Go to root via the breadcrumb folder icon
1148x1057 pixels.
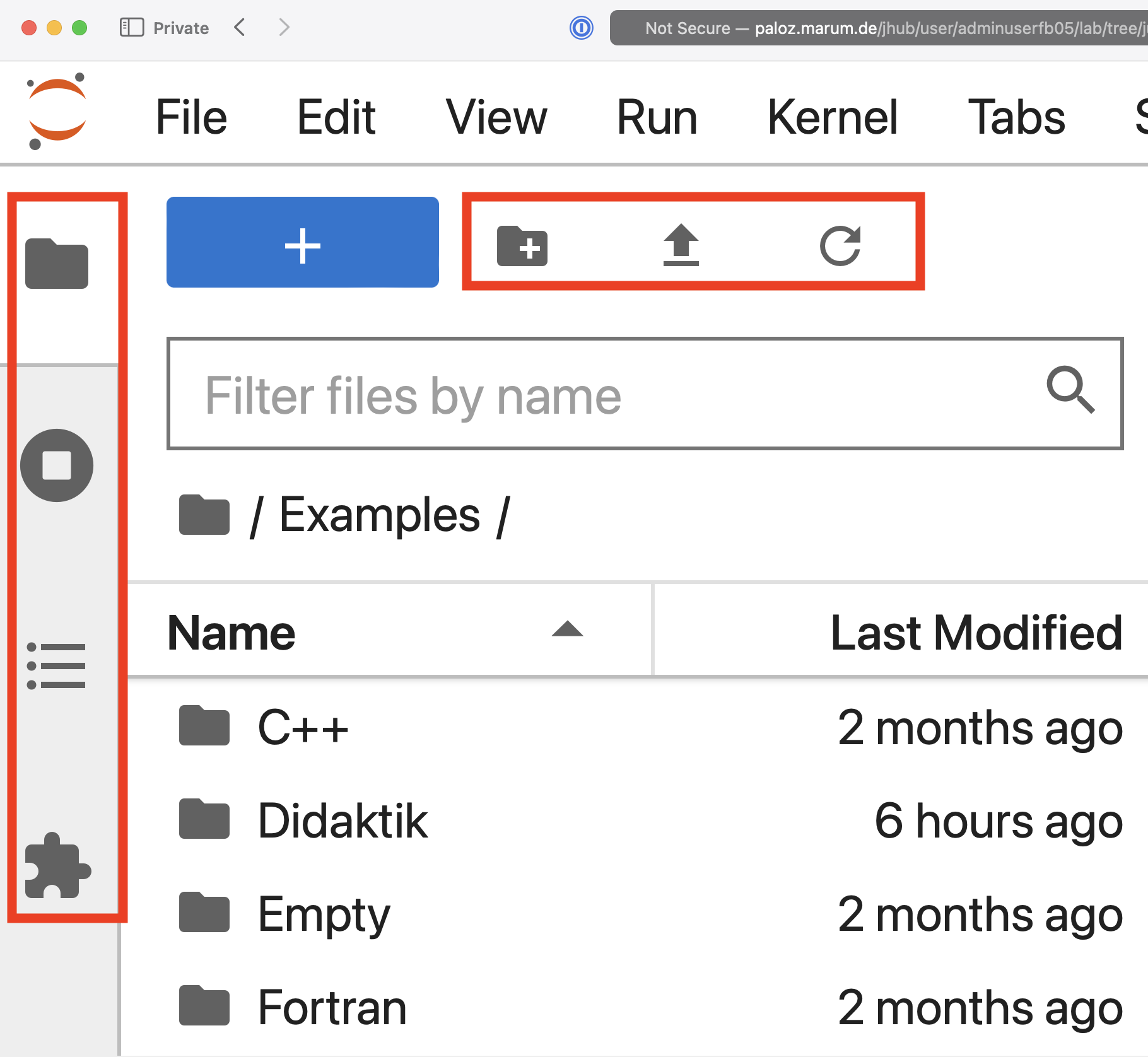pyautogui.click(x=204, y=515)
